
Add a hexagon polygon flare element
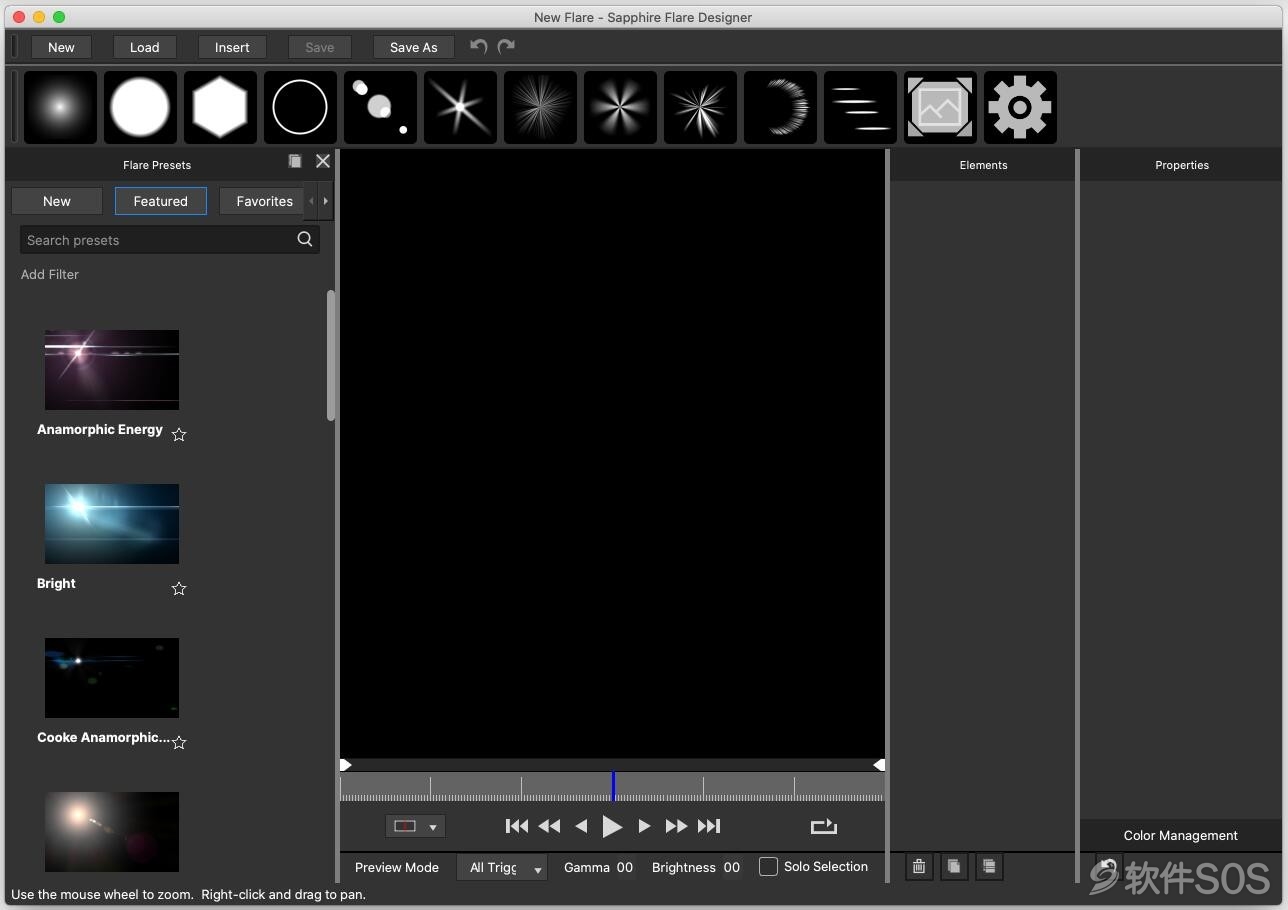[x=220, y=107]
